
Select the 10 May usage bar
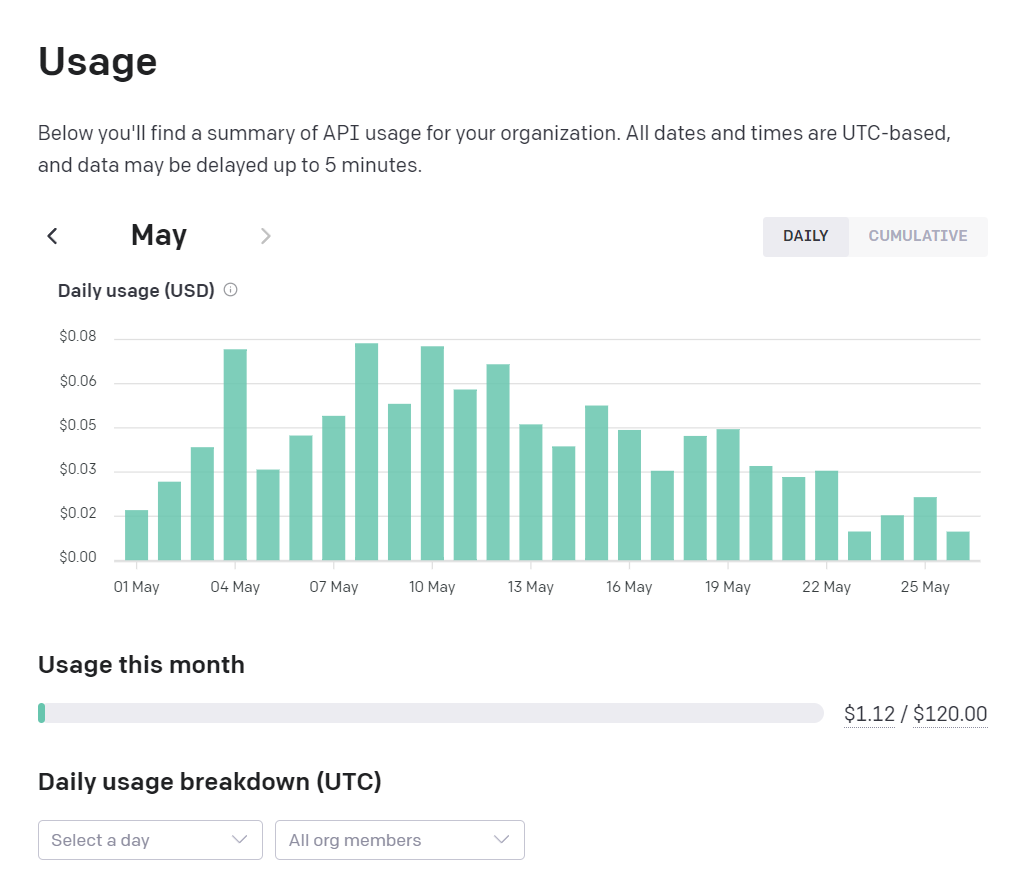coord(432,453)
